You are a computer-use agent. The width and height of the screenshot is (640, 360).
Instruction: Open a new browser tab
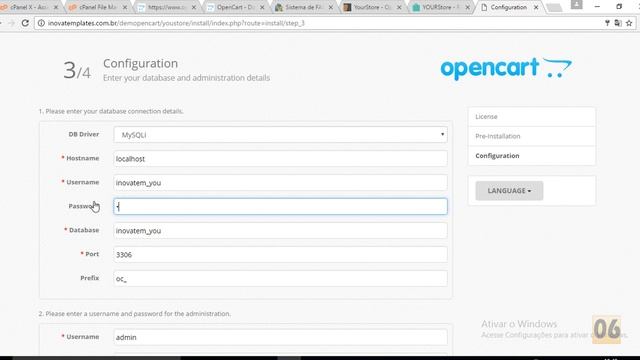tap(554, 7)
